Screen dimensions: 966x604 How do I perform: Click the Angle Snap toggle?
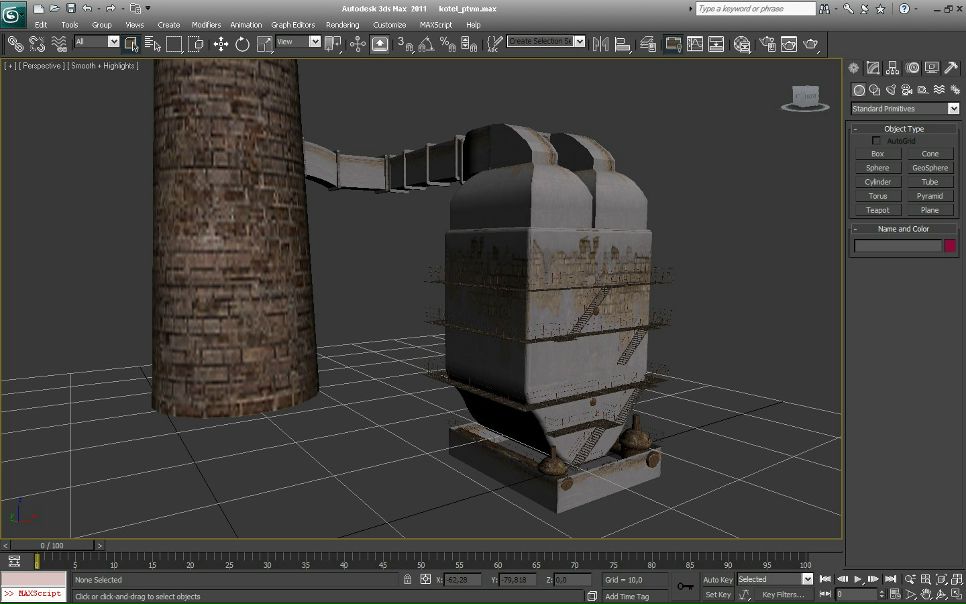426,44
